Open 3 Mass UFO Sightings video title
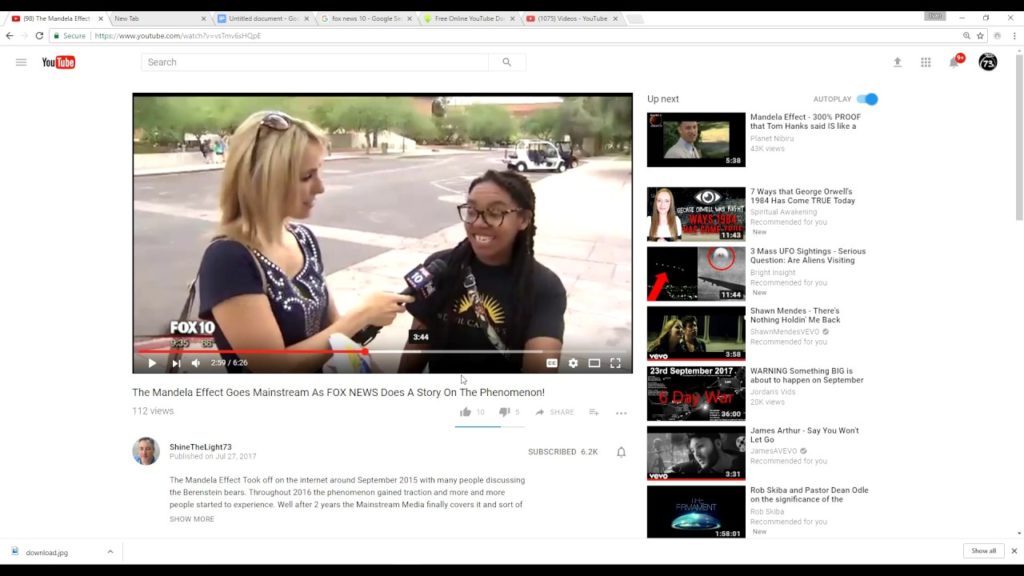This screenshot has width=1024, height=576. coord(808,255)
